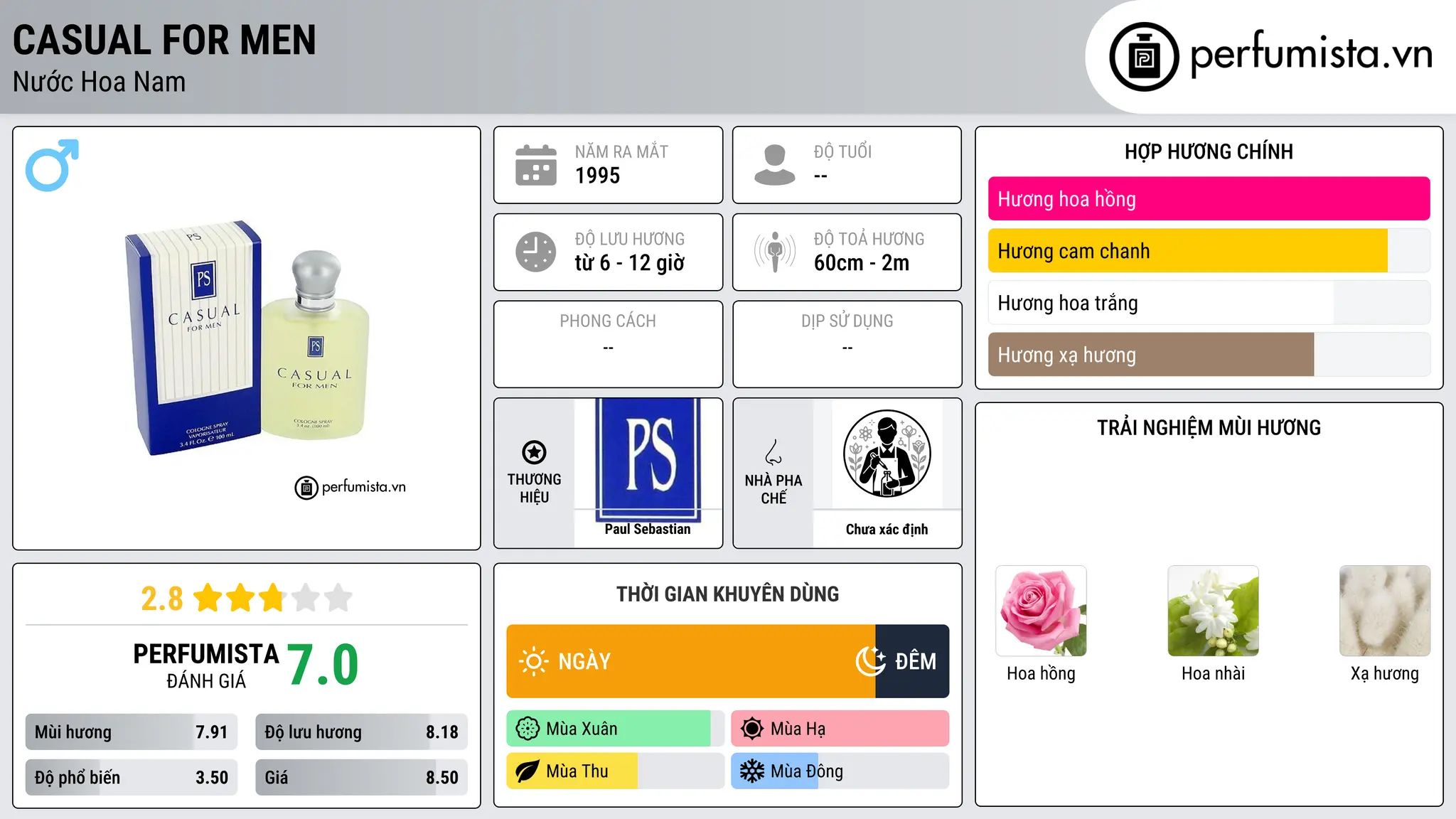The height and width of the screenshot is (819, 1456).
Task: Click the brown Hương xạ hương accord bar
Action: point(1209,355)
